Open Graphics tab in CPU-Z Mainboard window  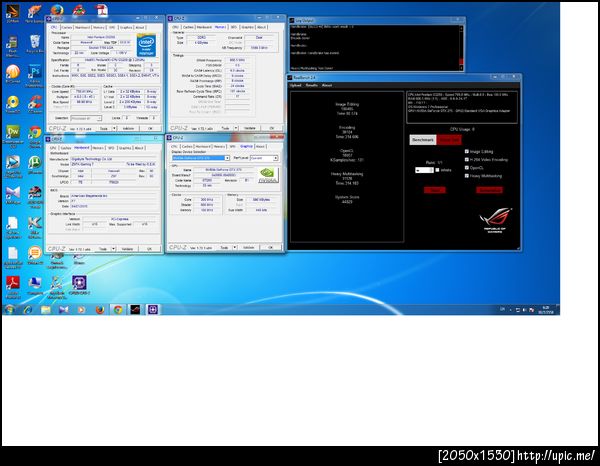pyautogui.click(x=125, y=148)
